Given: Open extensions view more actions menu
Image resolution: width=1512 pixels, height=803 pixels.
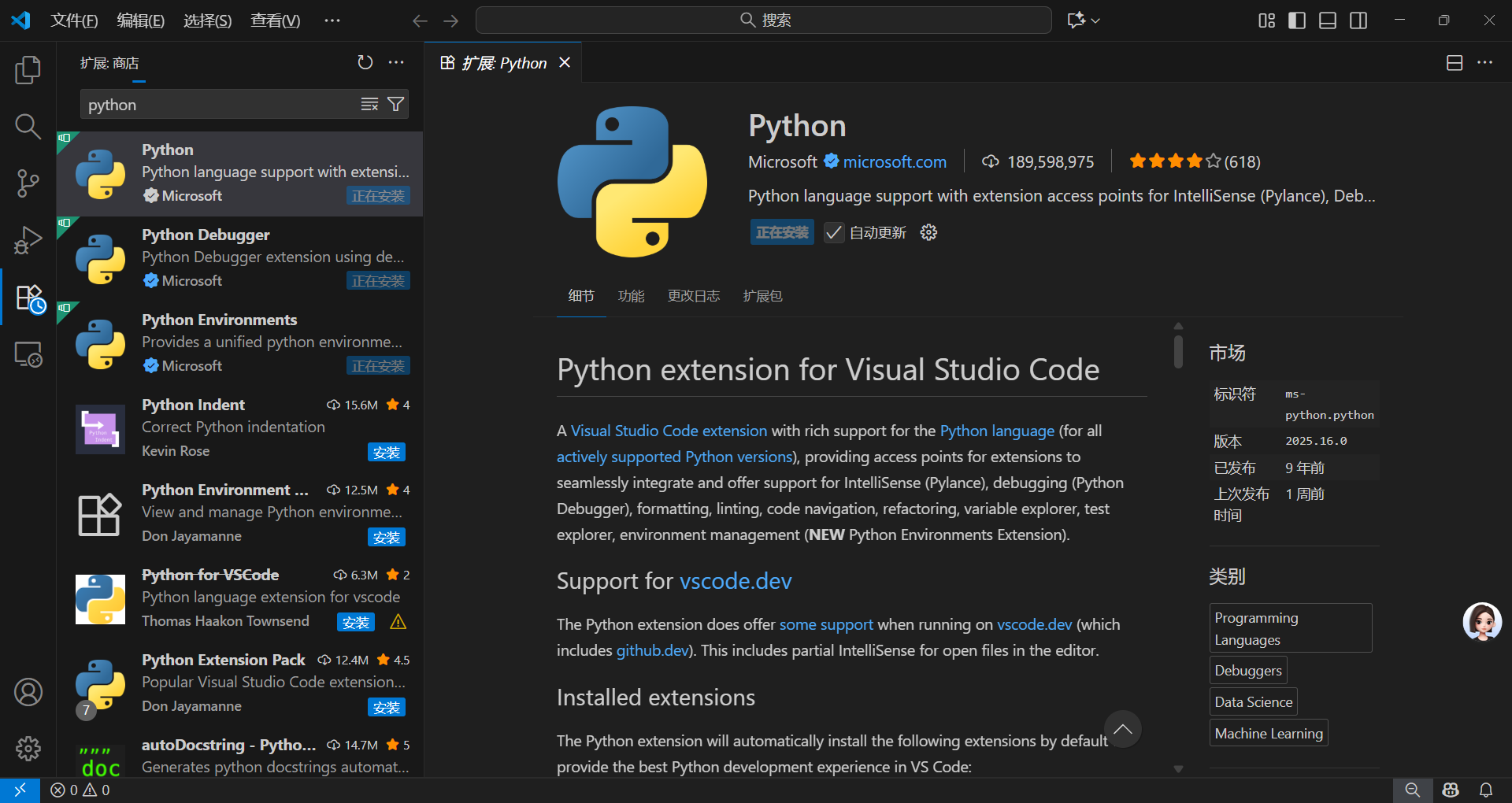Looking at the screenshot, I should pyautogui.click(x=396, y=62).
